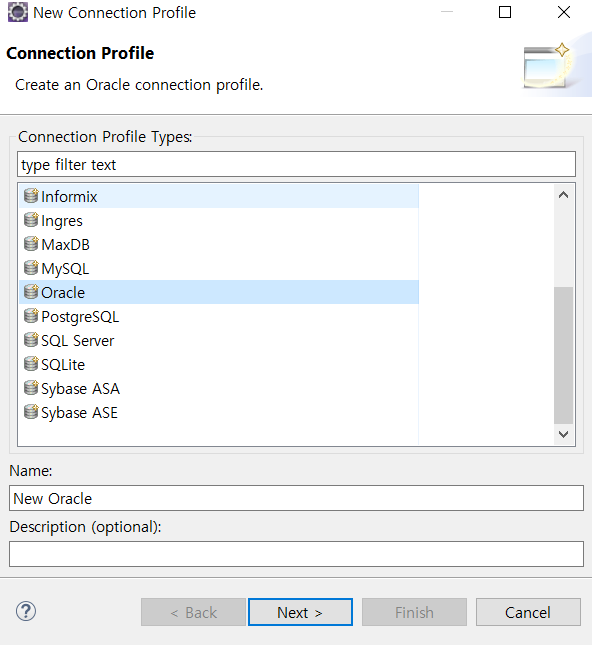The height and width of the screenshot is (645, 592).
Task: Open the help question mark icon
Action: (26, 611)
